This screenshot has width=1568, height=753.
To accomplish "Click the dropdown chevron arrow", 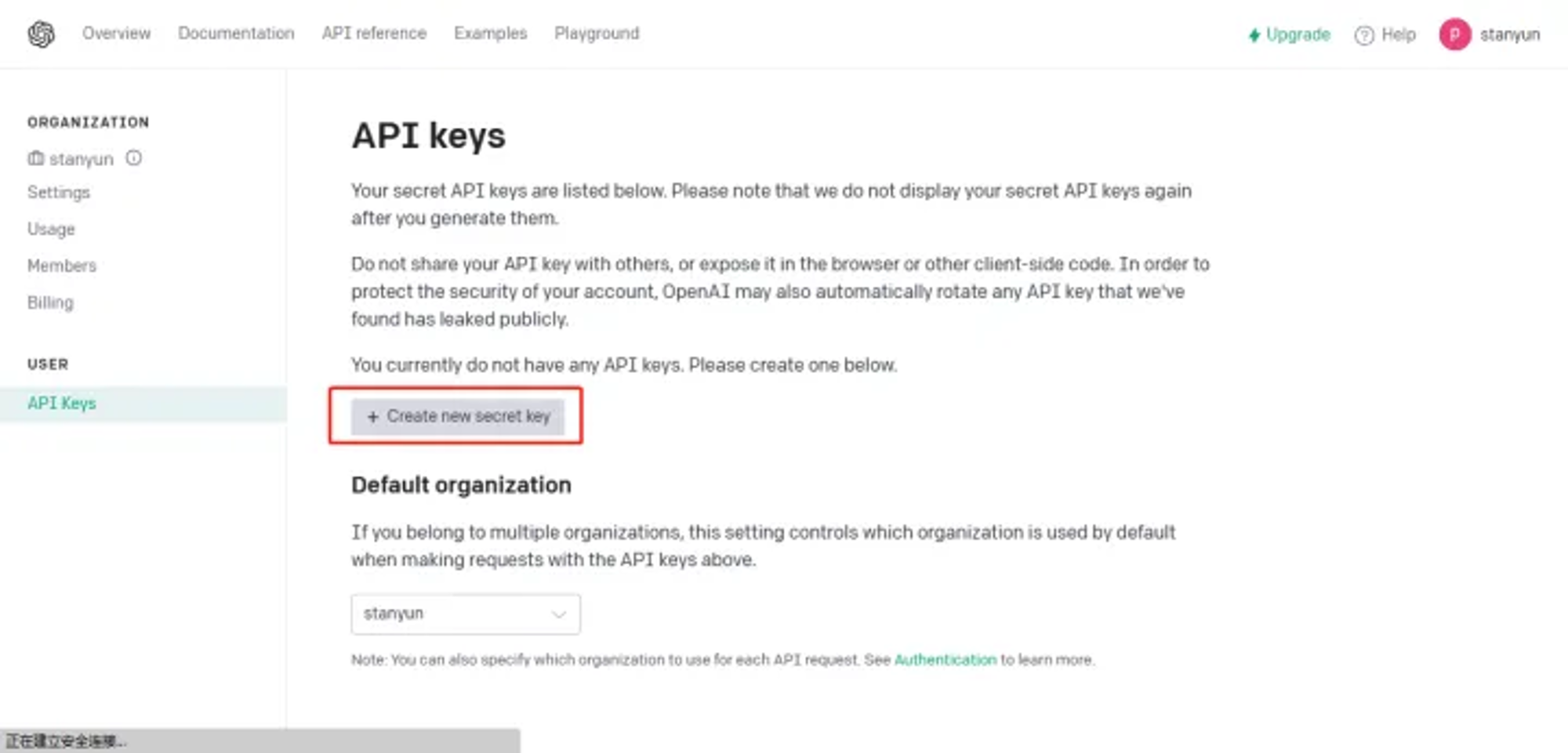I will point(558,614).
